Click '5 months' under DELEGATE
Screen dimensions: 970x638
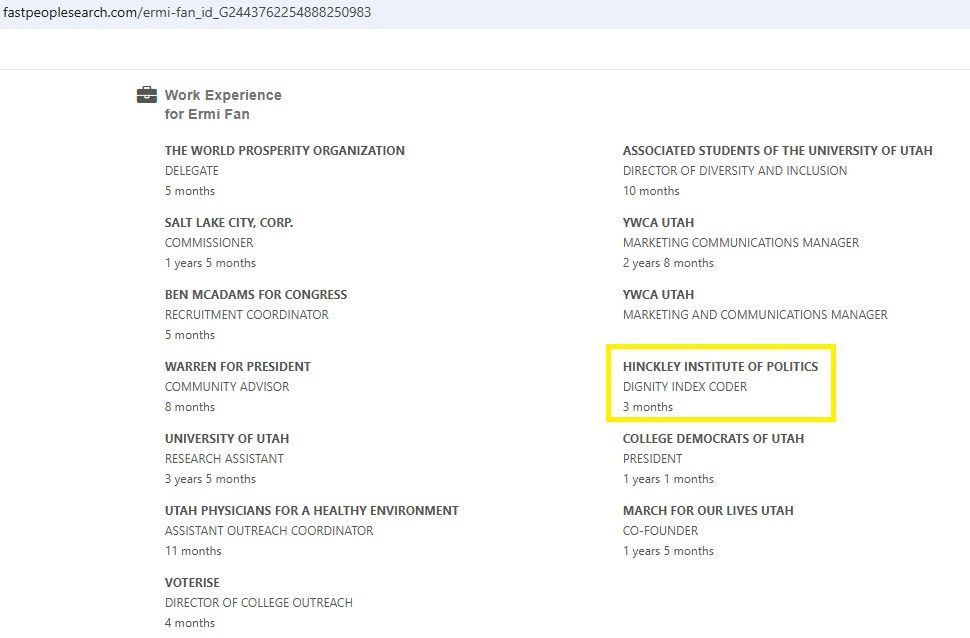click(x=190, y=191)
